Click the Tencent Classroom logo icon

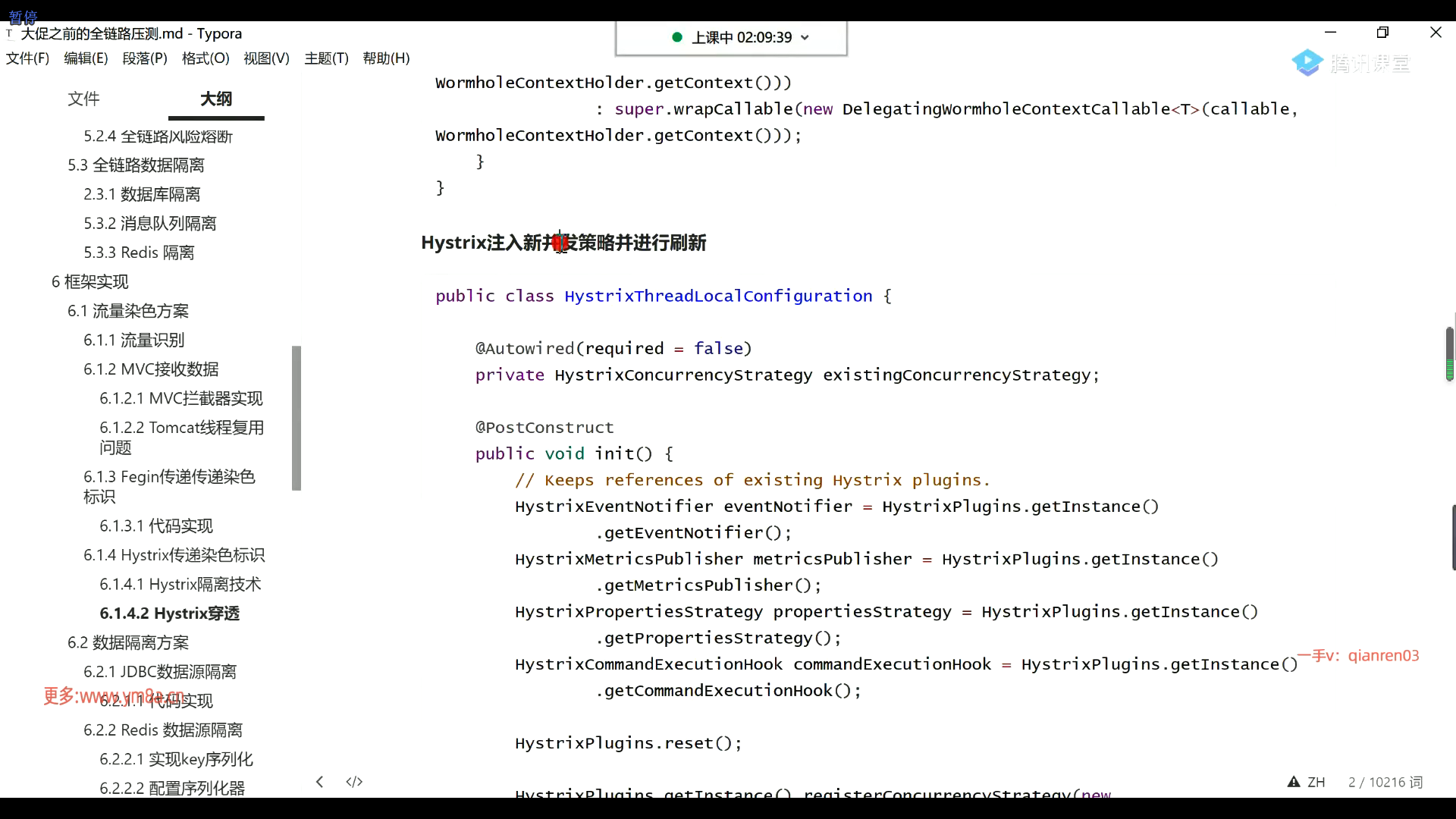1307,63
